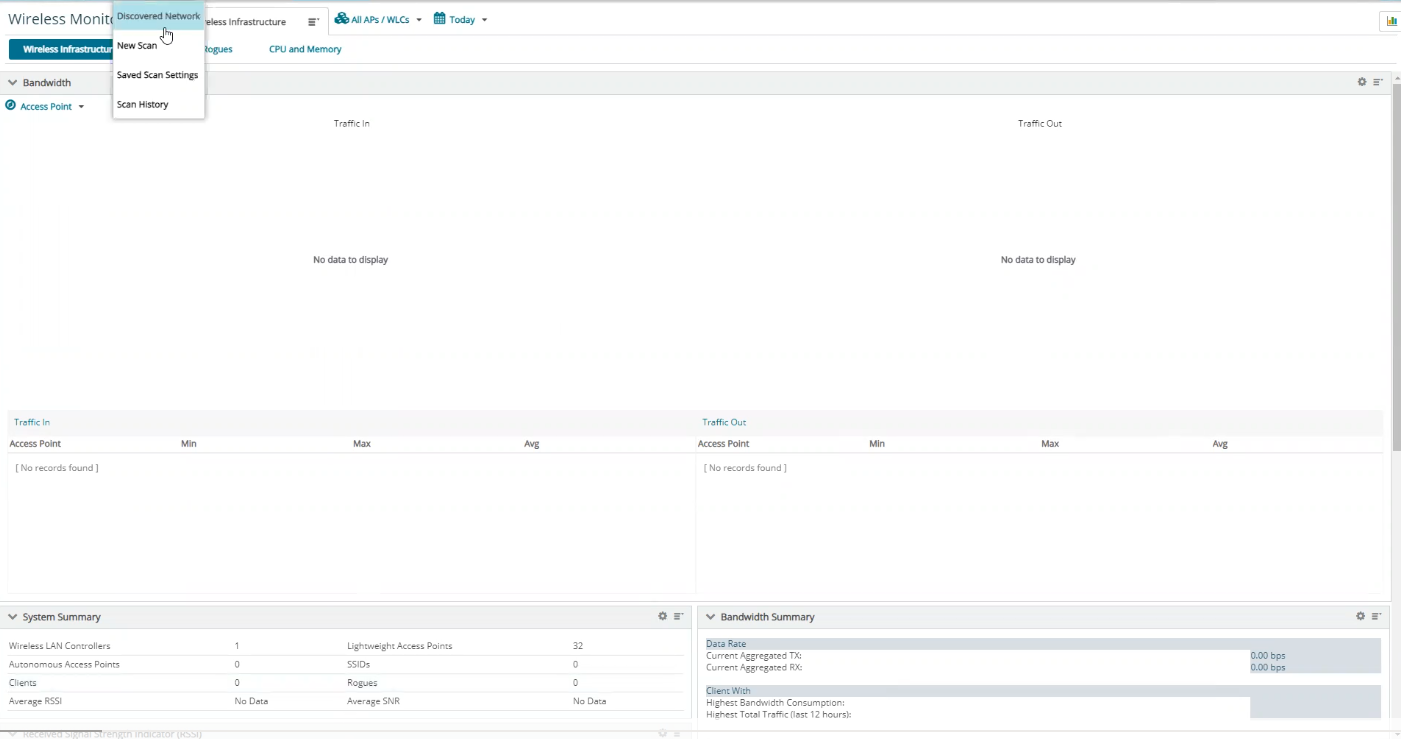
Task: Click the Highest Bandwidth Consumption label
Action: (x=775, y=703)
